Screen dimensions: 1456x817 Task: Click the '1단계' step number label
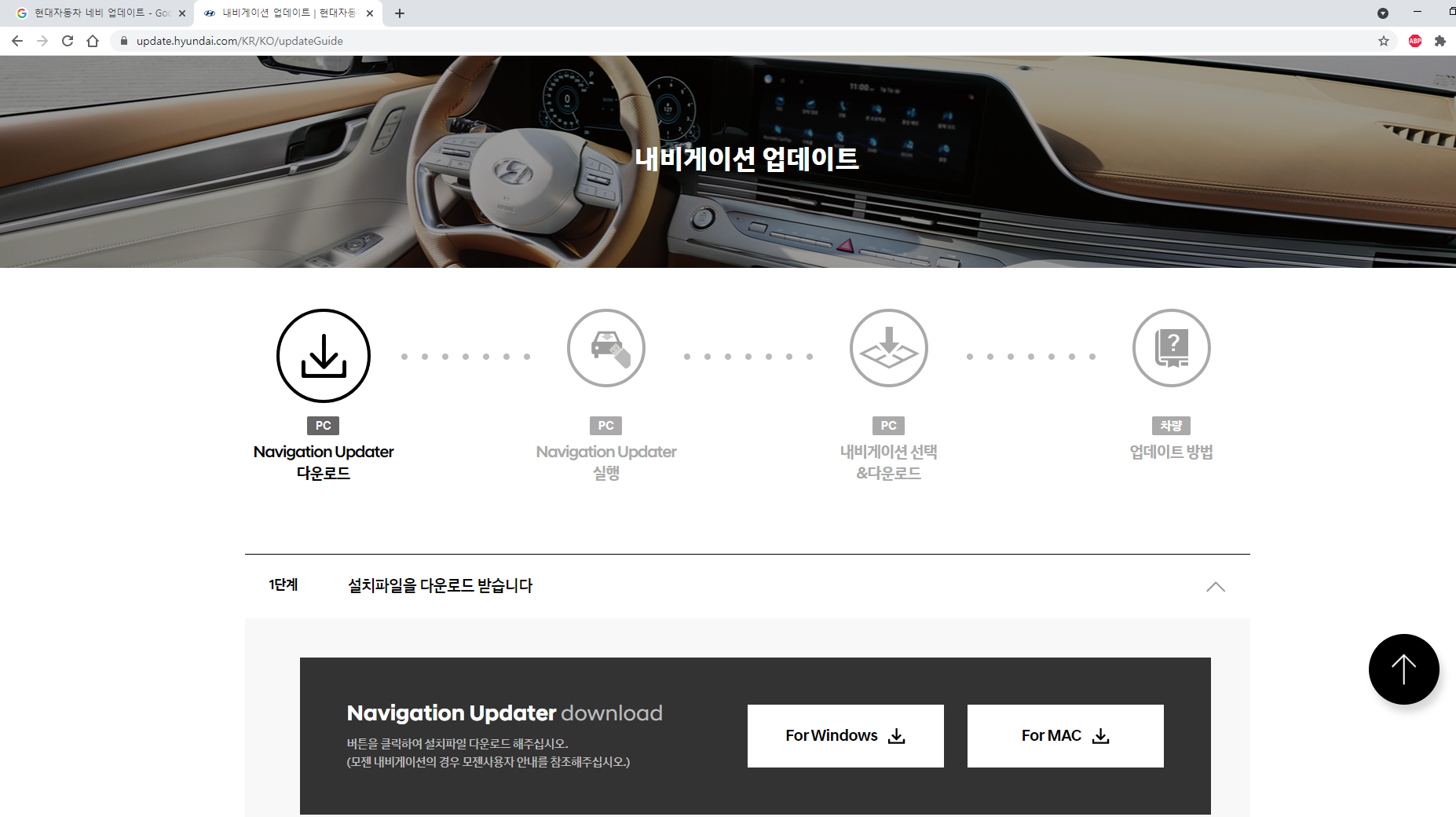[284, 584]
